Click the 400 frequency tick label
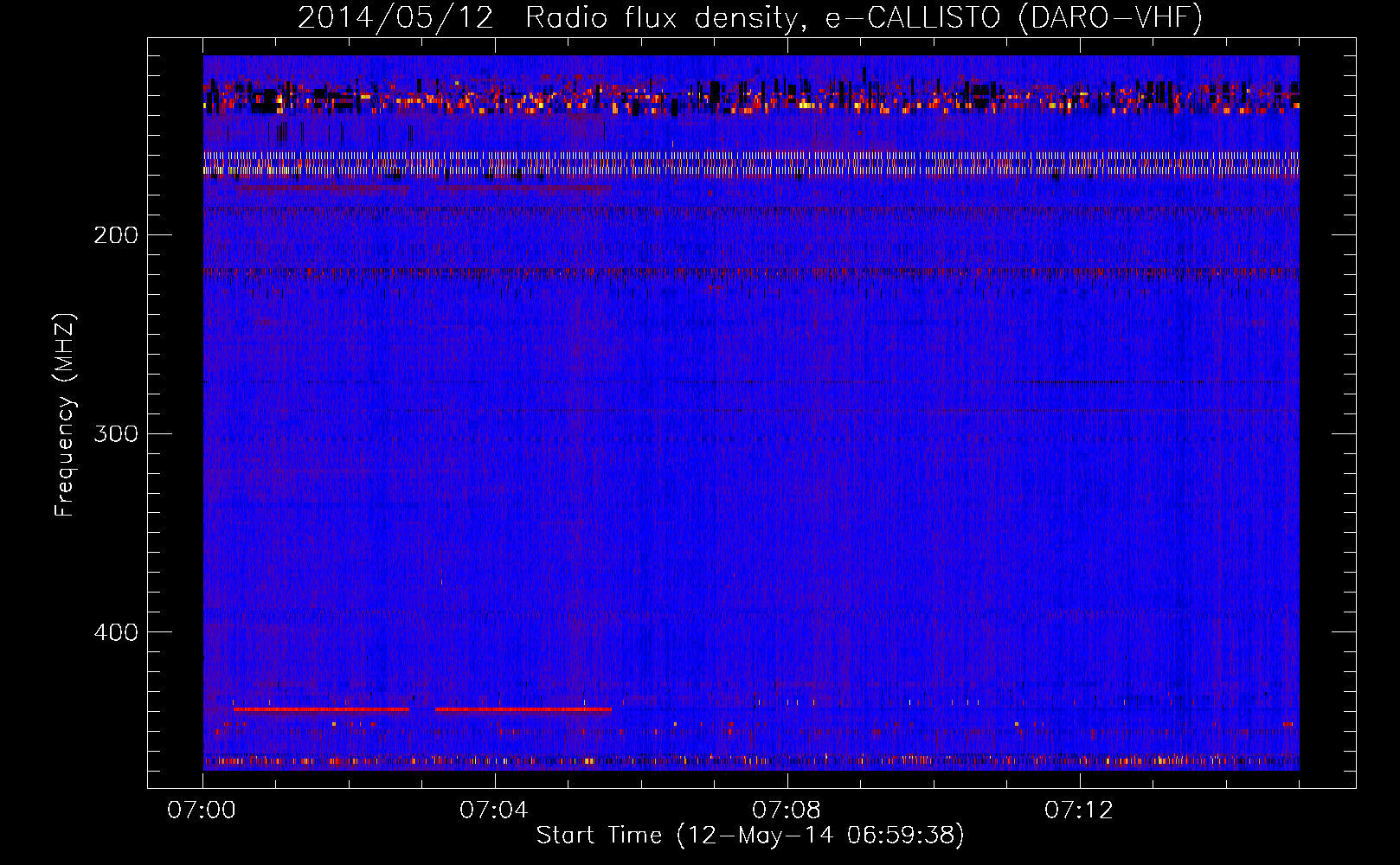The width and height of the screenshot is (1400, 865). tap(116, 632)
